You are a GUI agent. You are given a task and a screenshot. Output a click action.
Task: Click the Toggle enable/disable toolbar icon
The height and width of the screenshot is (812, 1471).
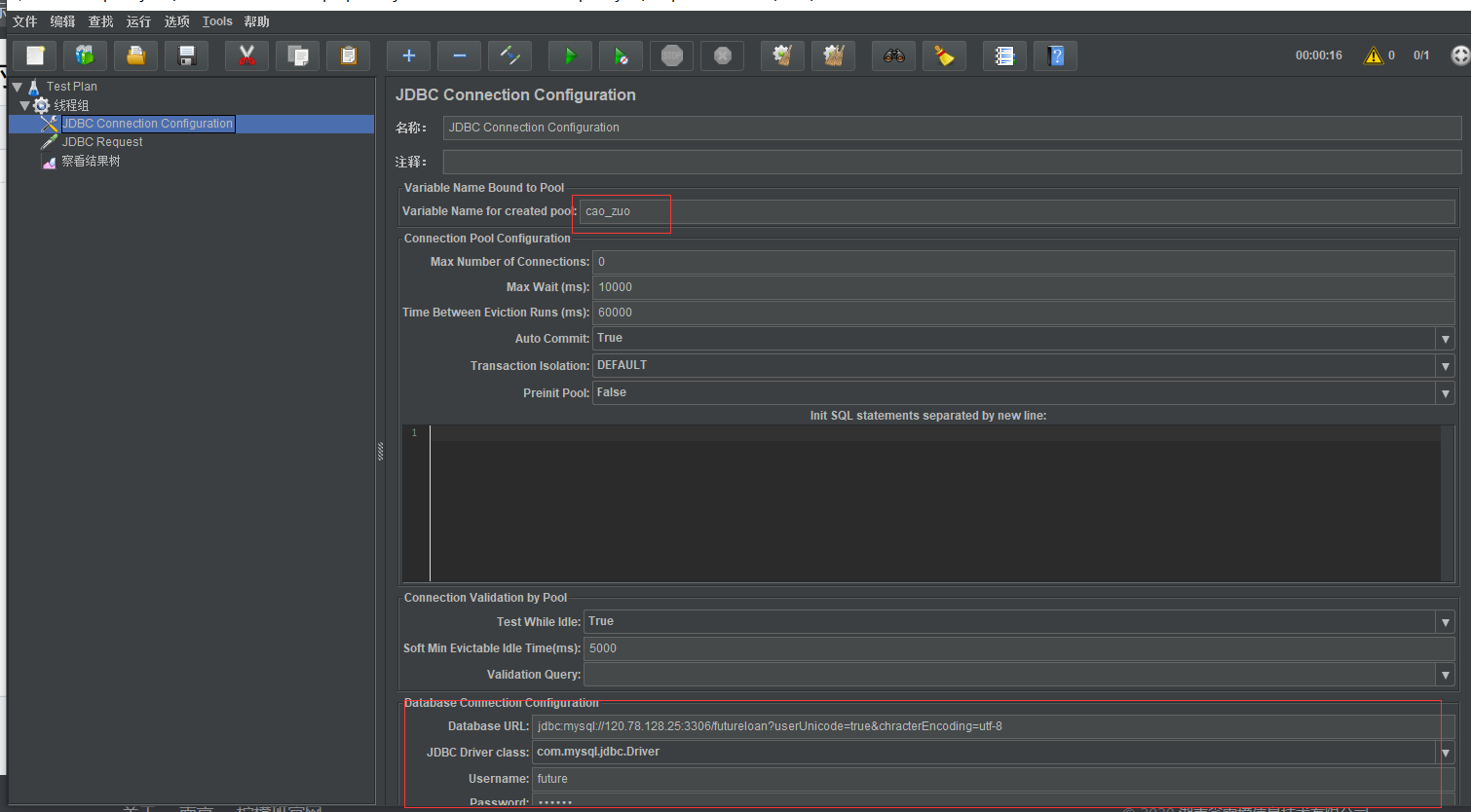tap(510, 55)
